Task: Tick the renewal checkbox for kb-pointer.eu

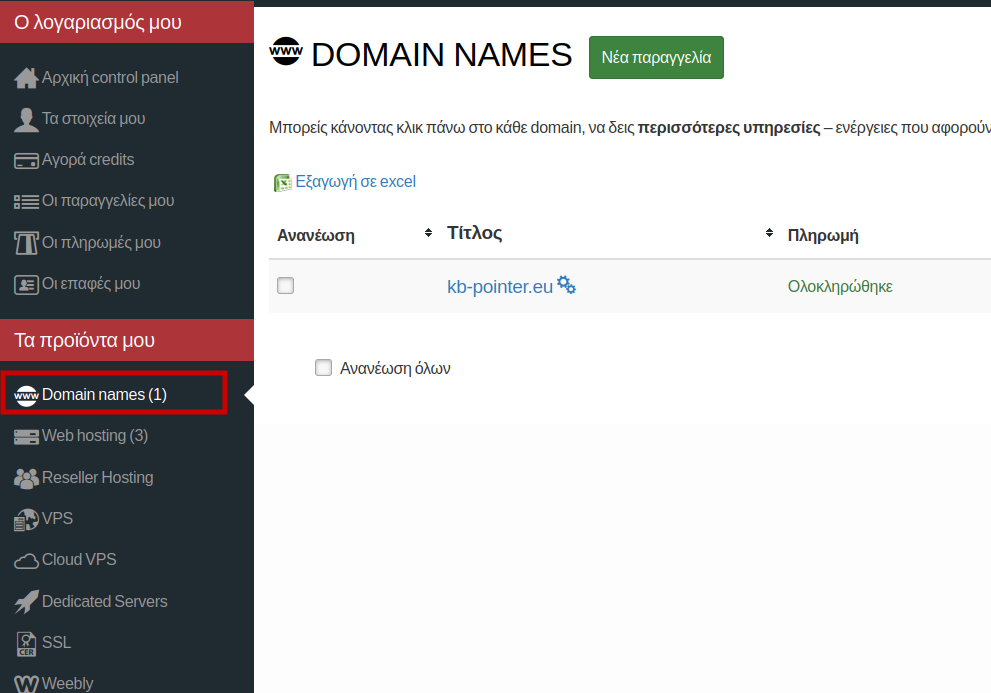Action: point(286,286)
